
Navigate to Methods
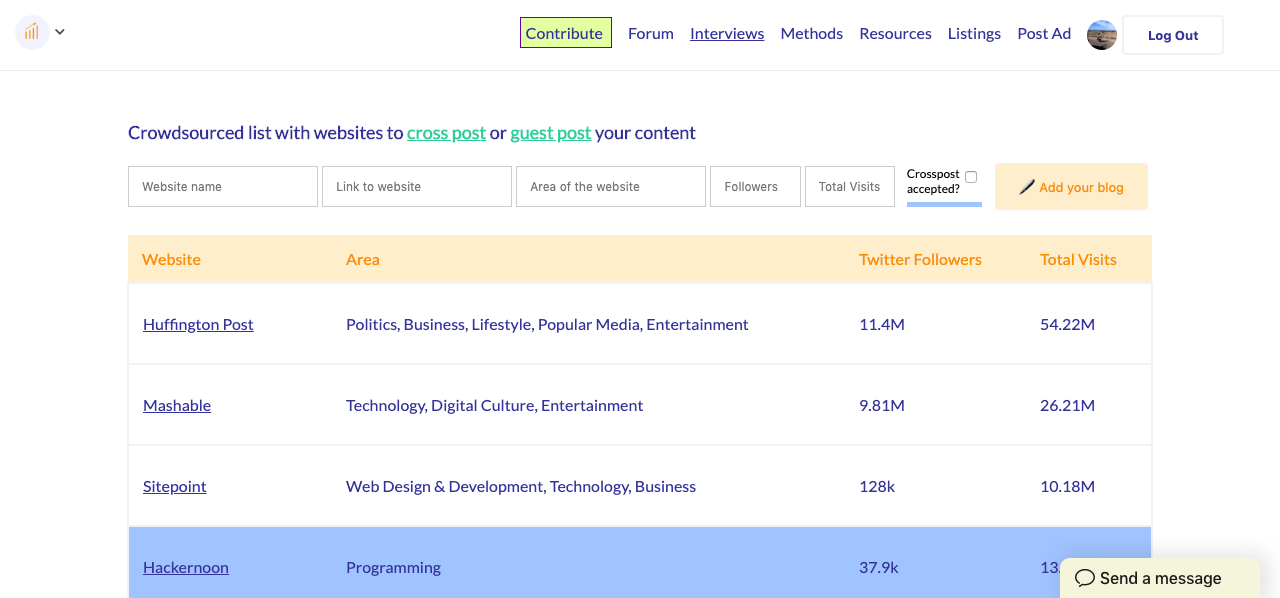click(x=811, y=33)
